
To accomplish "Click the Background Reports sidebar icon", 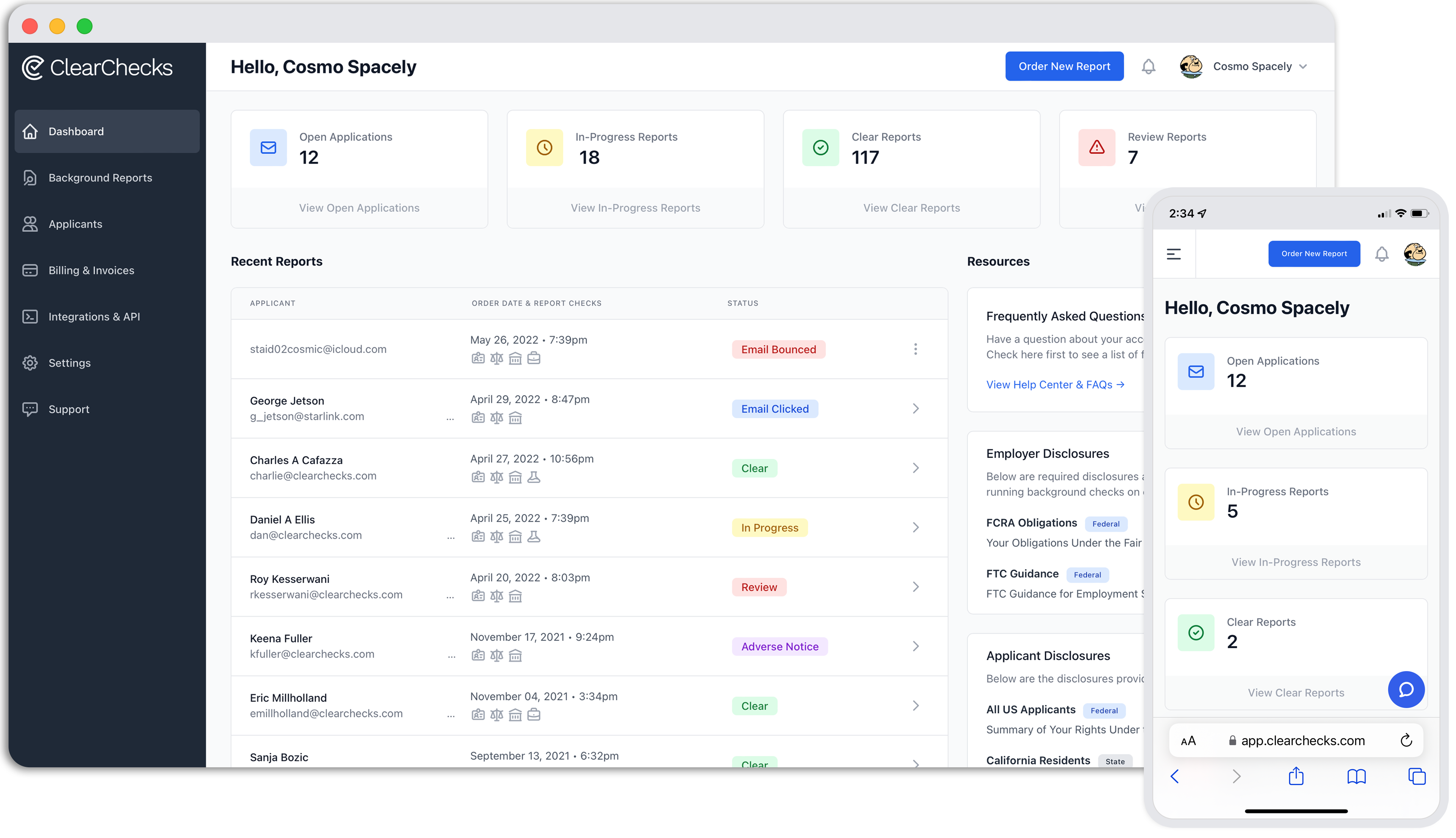I will (x=30, y=177).
